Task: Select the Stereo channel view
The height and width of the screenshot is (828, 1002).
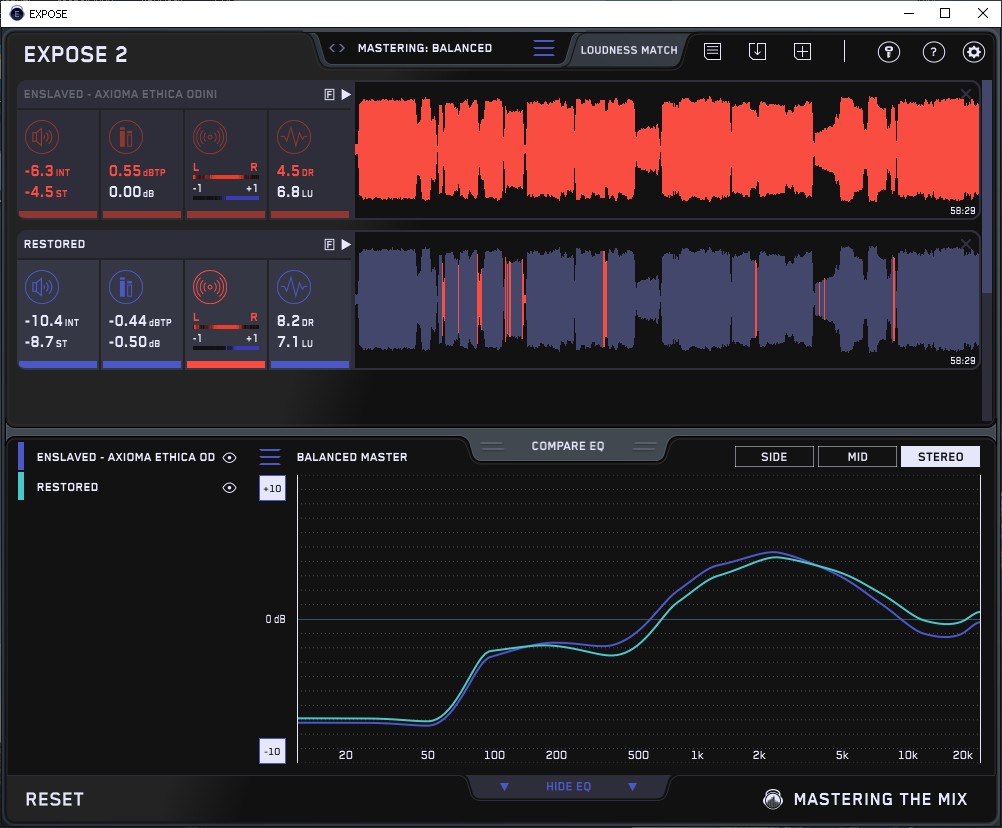Action: click(940, 457)
